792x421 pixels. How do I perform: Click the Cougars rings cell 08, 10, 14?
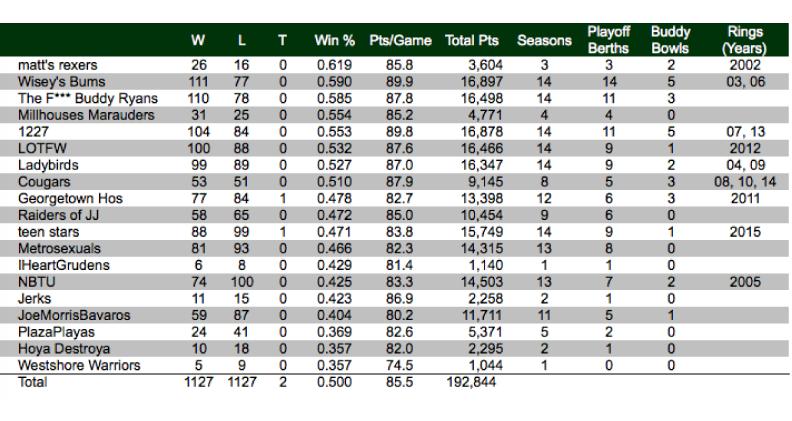point(745,181)
